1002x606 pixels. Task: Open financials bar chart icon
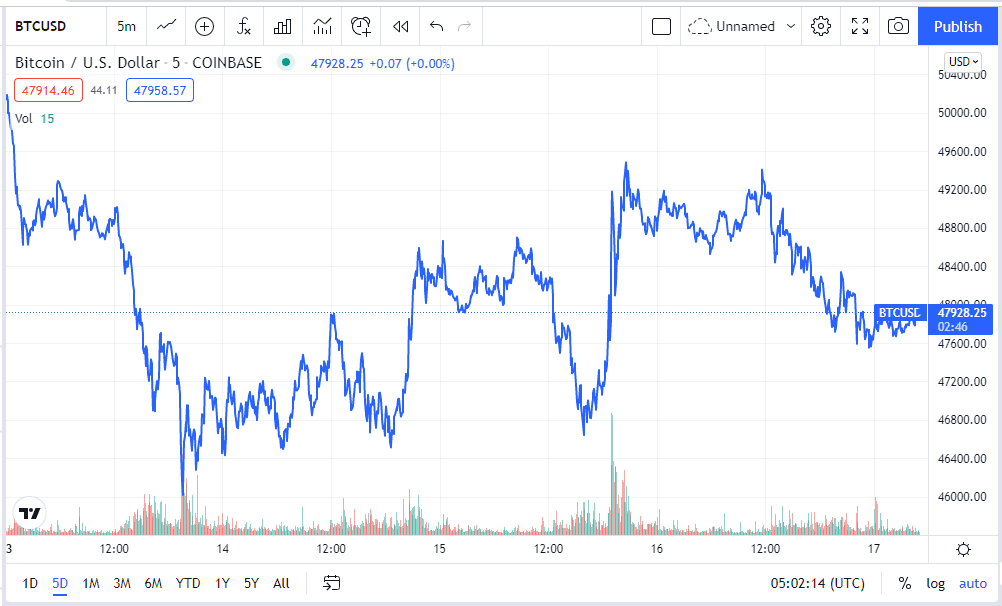tap(283, 26)
